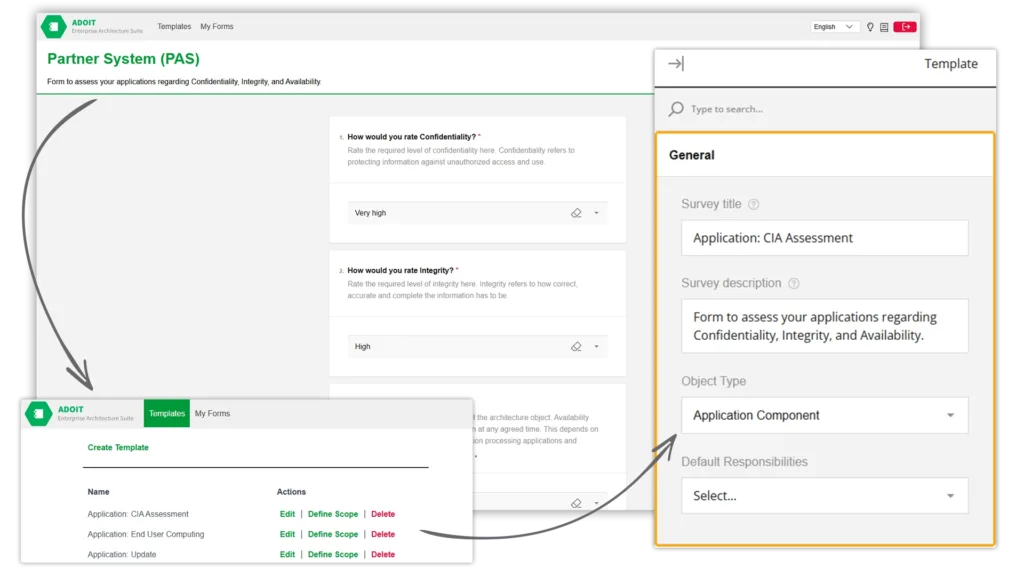Click the Application: Update row name
The width and height of the screenshot is (1024, 576).
coord(121,554)
